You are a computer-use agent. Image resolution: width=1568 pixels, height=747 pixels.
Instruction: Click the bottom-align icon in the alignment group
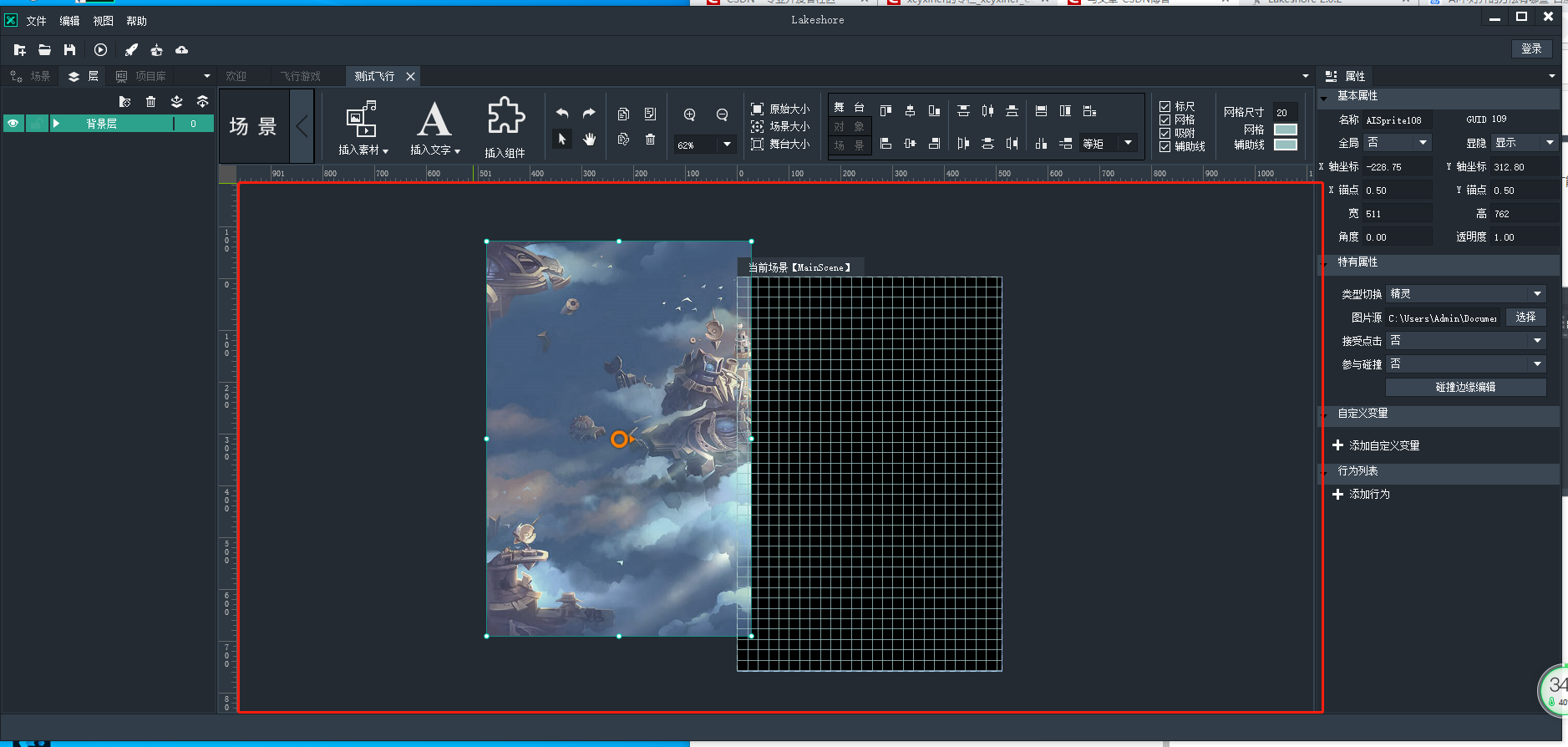pyautogui.click(x=934, y=110)
